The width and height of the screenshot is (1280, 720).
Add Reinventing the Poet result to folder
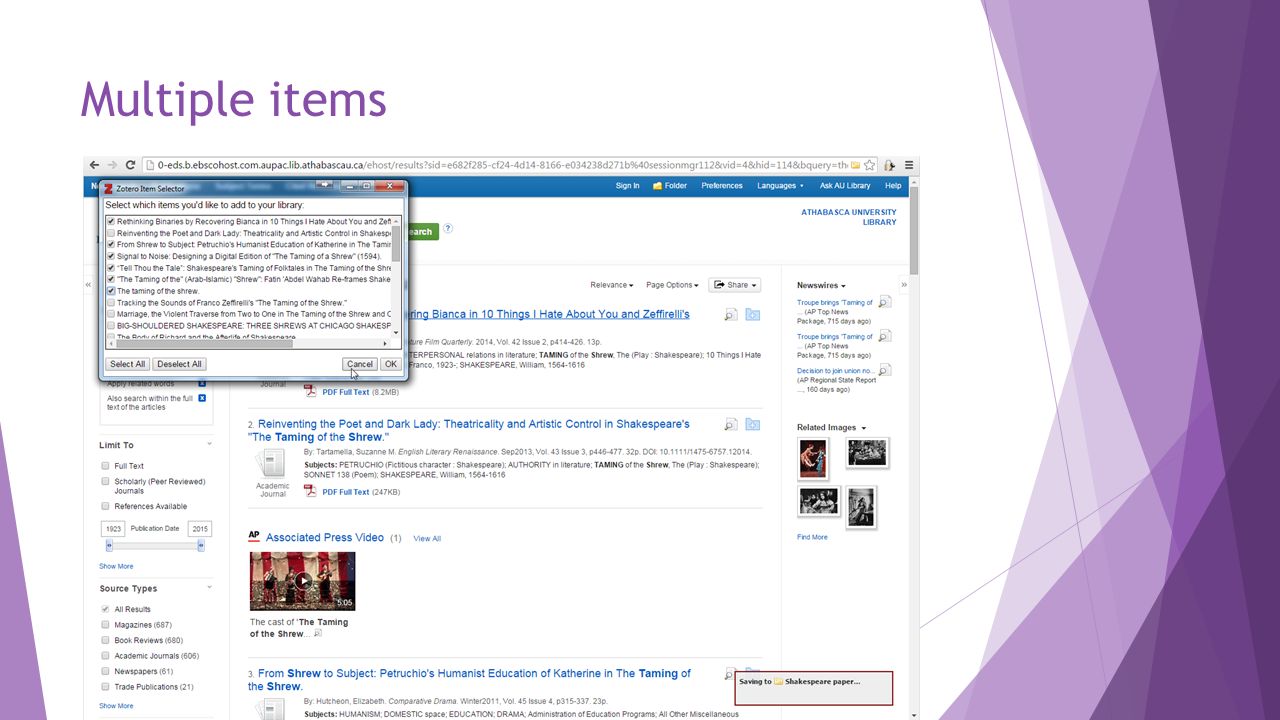pyautogui.click(x=752, y=425)
